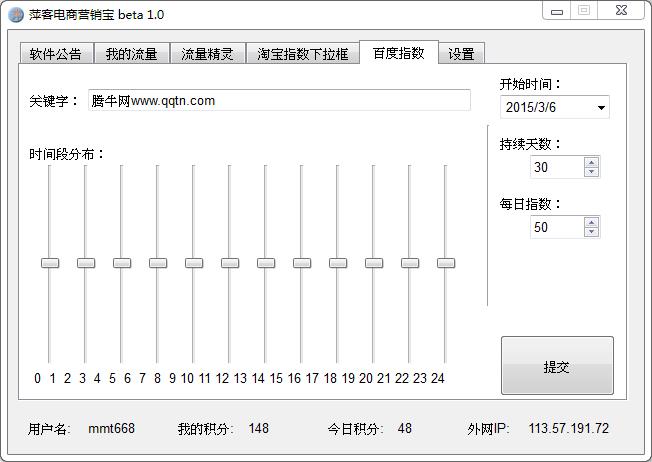The image size is (652, 462).
Task: Increase 每日指数 with up arrow
Action: pos(591,222)
